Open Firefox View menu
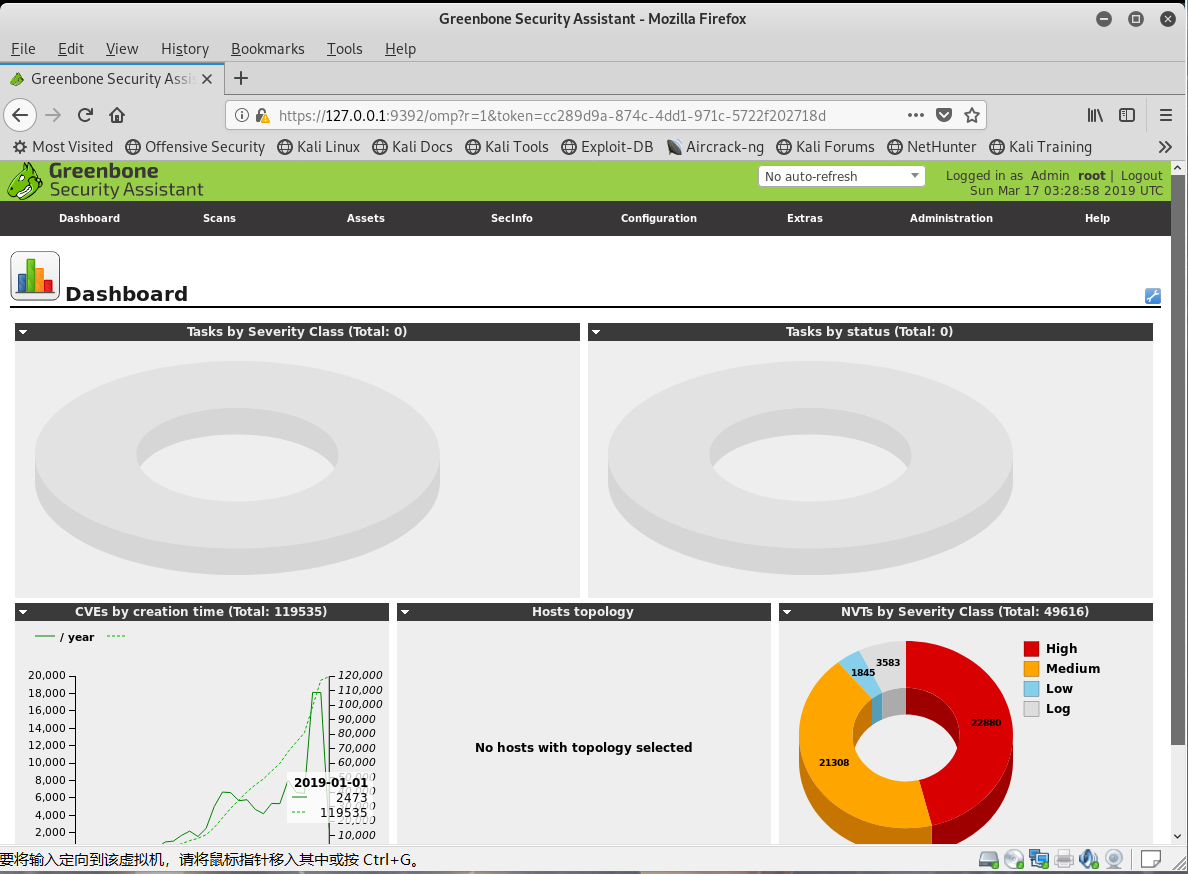 click(122, 48)
